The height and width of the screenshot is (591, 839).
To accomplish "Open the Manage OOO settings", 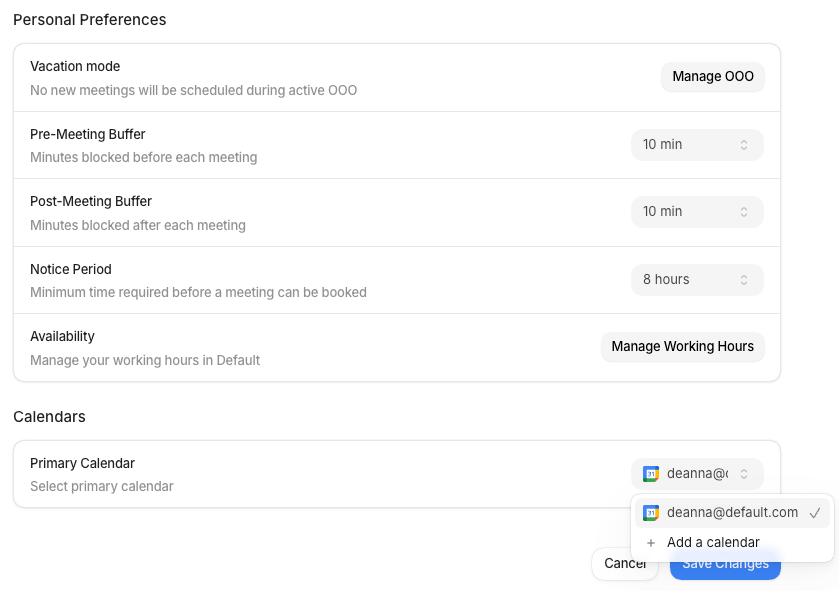I will pyautogui.click(x=713, y=76).
